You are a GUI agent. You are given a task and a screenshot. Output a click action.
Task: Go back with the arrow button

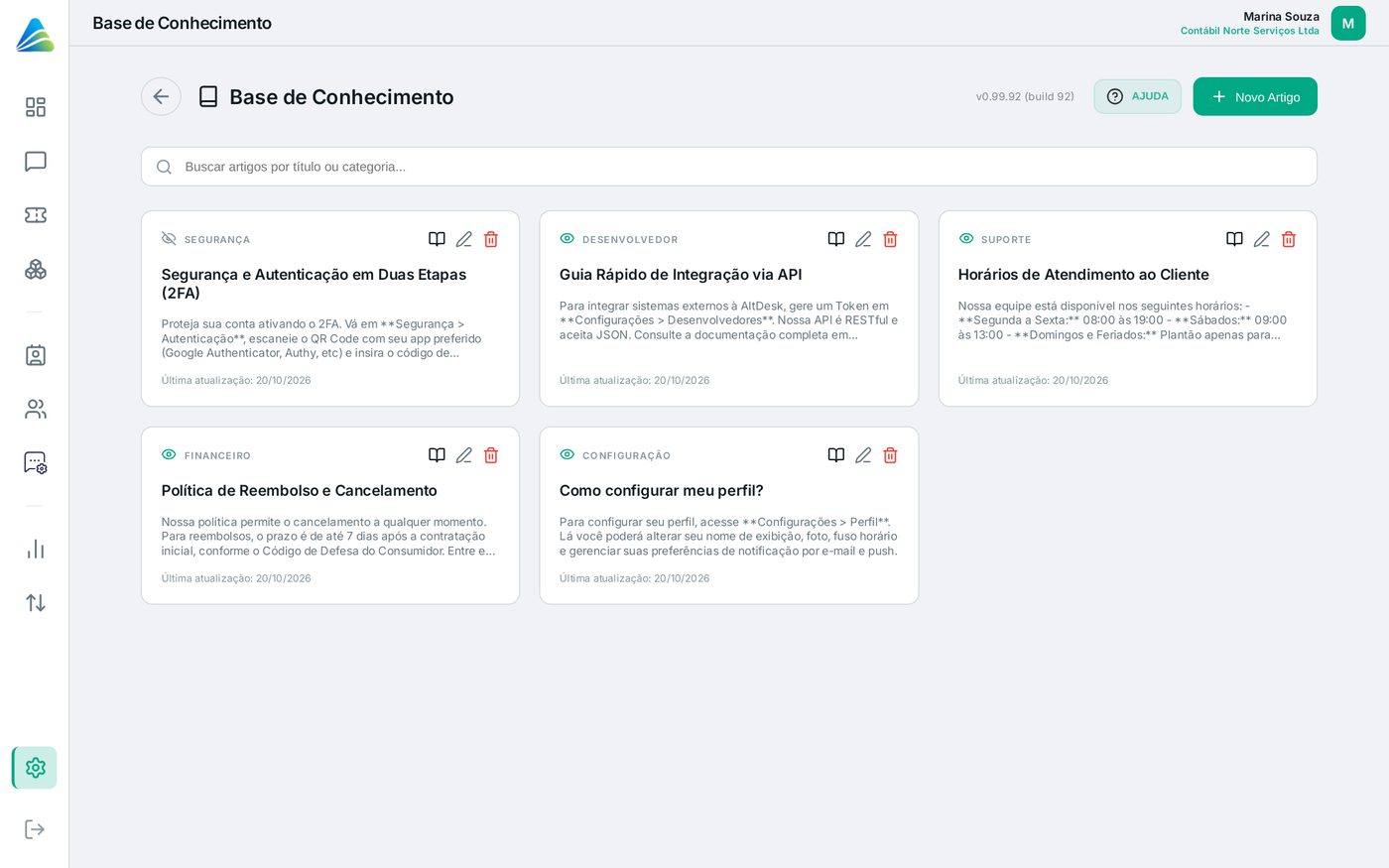(161, 96)
